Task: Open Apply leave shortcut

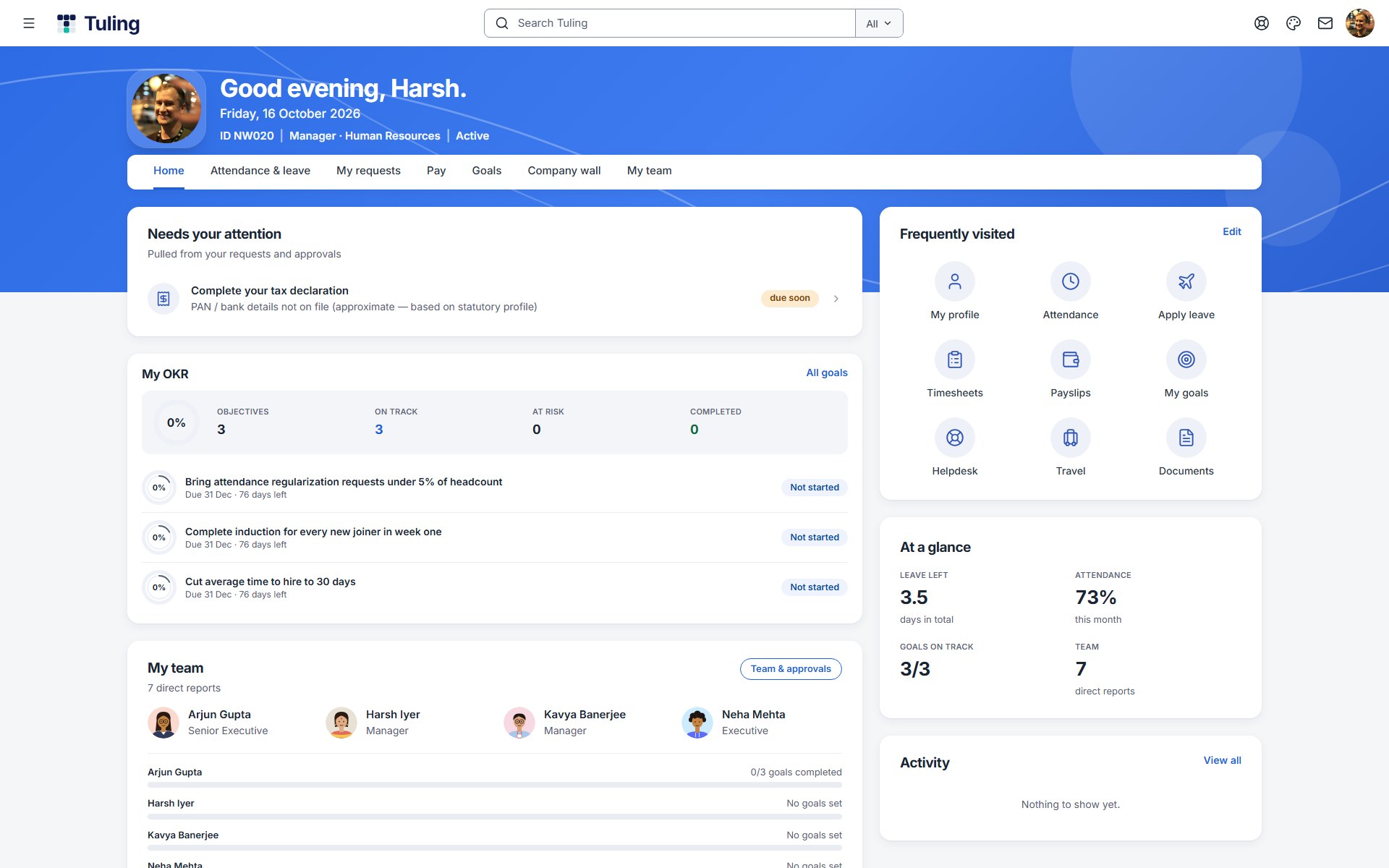Action: pos(1186,291)
